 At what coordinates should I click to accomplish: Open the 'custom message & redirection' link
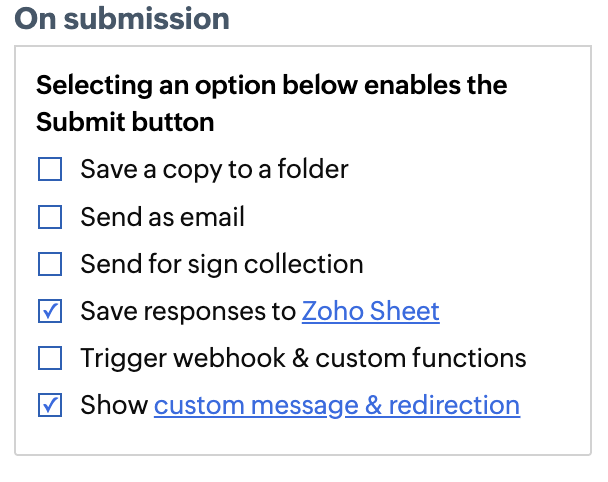tap(336, 405)
